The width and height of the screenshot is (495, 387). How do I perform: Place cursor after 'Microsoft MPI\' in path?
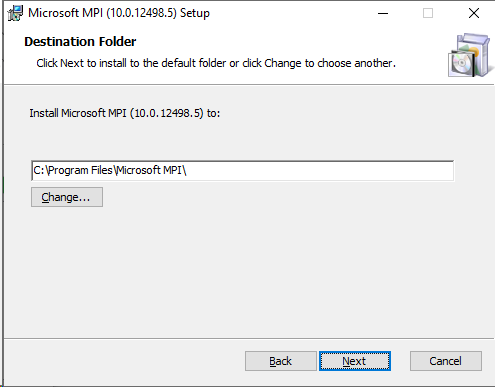pos(187,171)
